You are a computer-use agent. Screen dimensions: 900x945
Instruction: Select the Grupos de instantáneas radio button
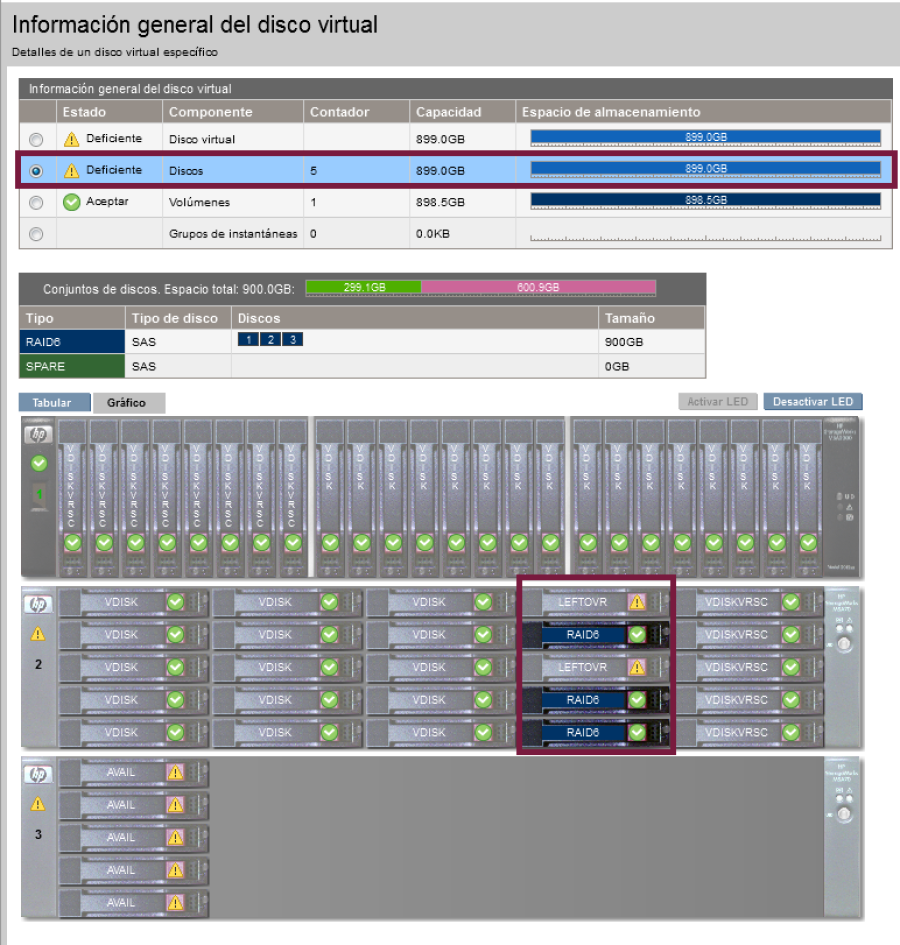click(37, 235)
